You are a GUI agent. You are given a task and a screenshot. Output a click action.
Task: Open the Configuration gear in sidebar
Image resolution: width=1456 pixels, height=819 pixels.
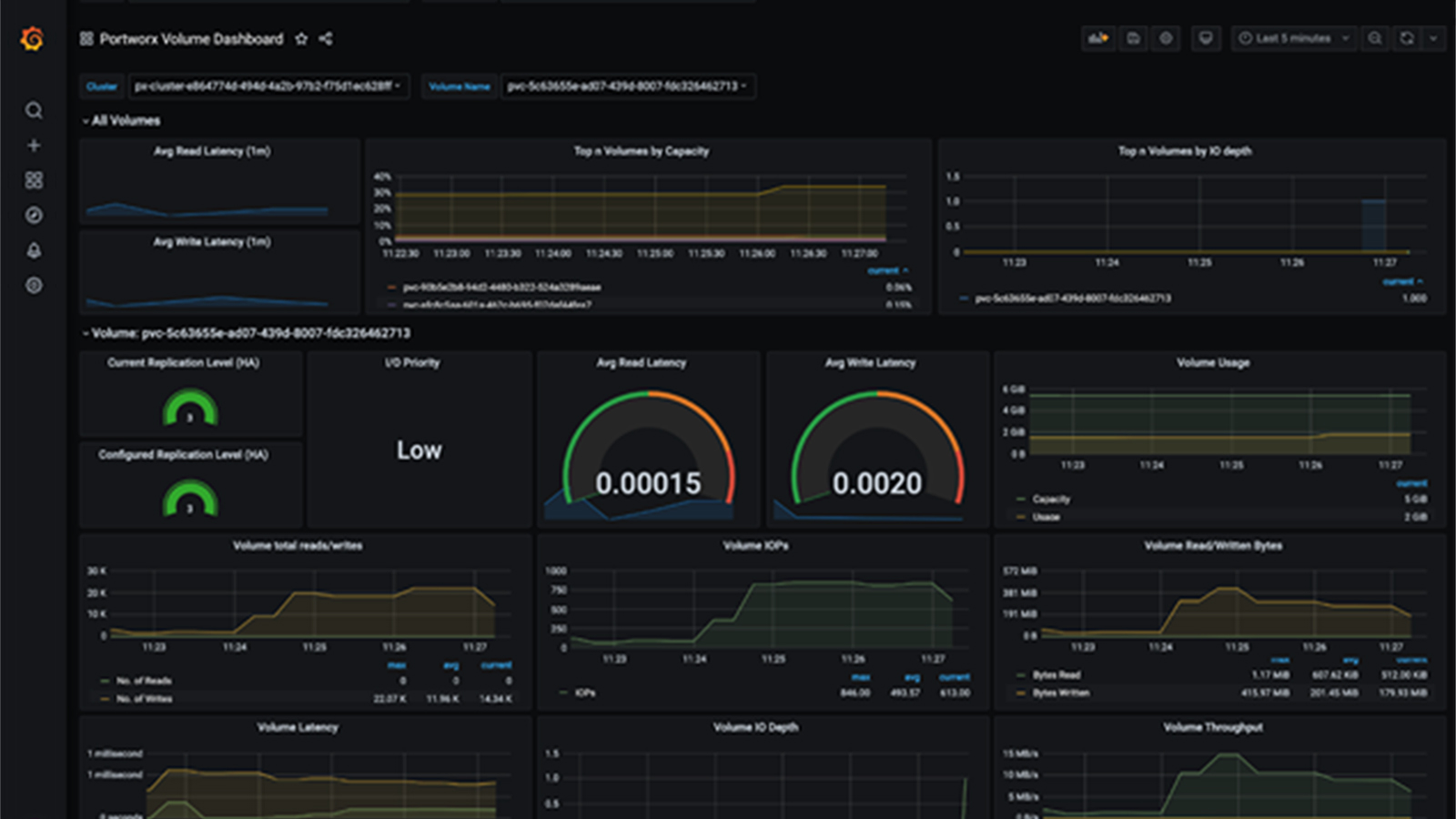34,285
